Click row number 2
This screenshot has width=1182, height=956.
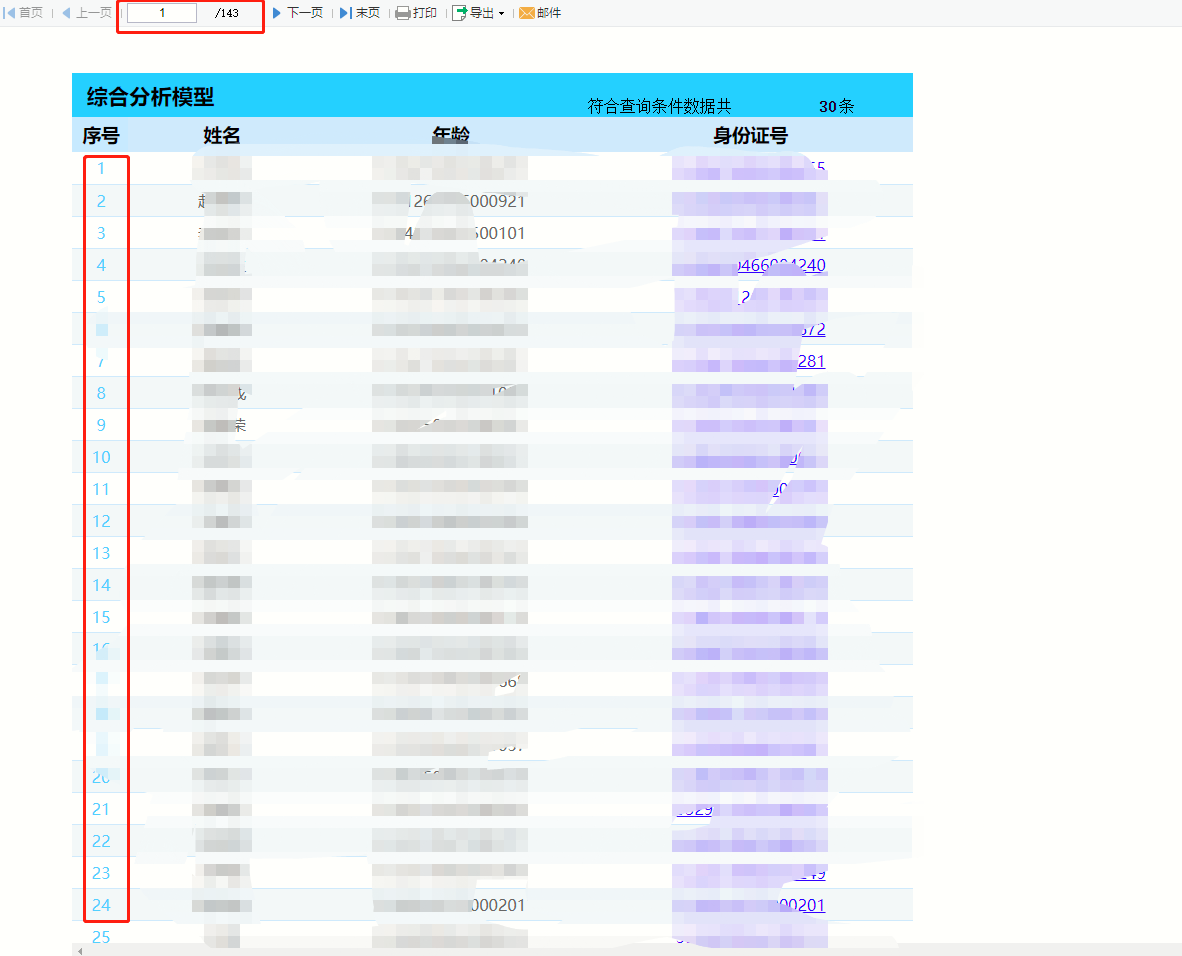coord(101,201)
